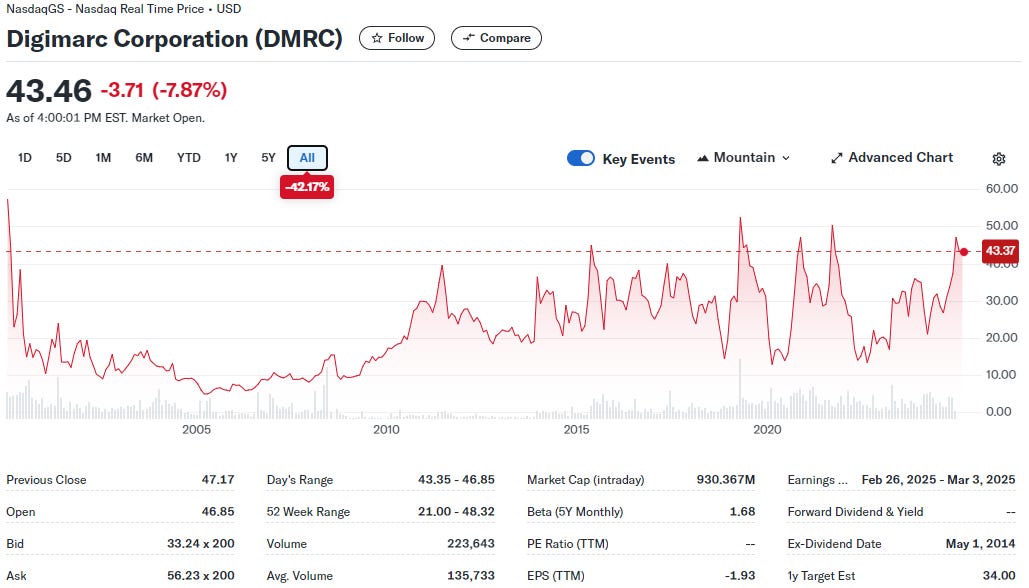Select the 1M time range

(x=103, y=158)
